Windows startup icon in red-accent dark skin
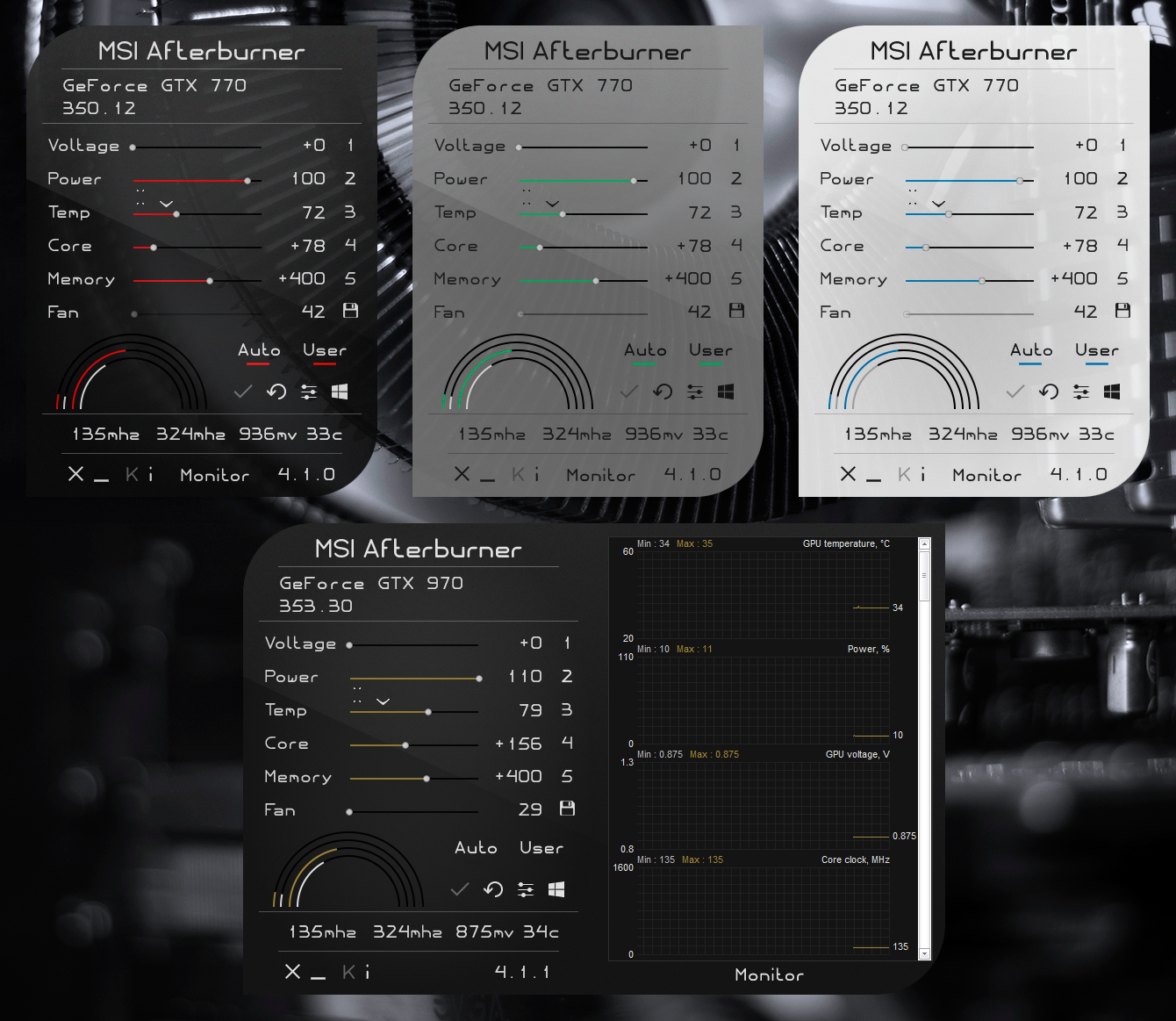 (340, 392)
